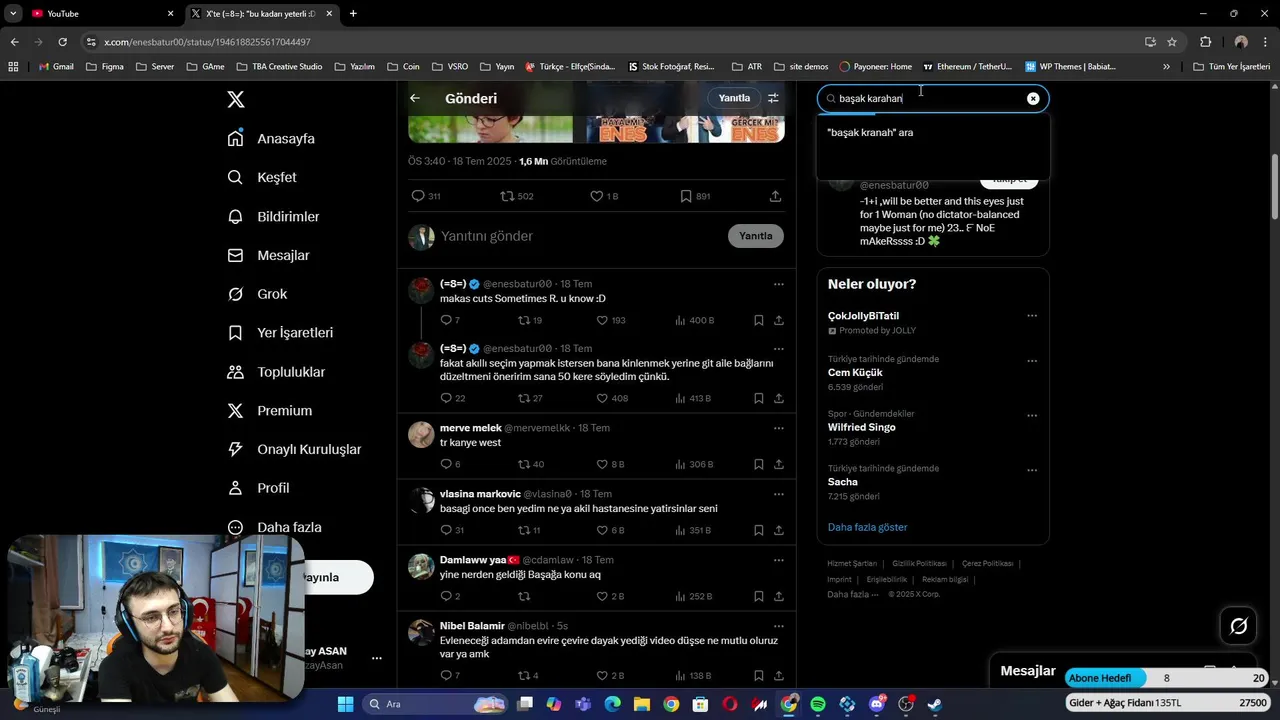View analytics of 'fakat akıllı seçim' reply
This screenshot has height=720, width=1280.
tap(681, 398)
